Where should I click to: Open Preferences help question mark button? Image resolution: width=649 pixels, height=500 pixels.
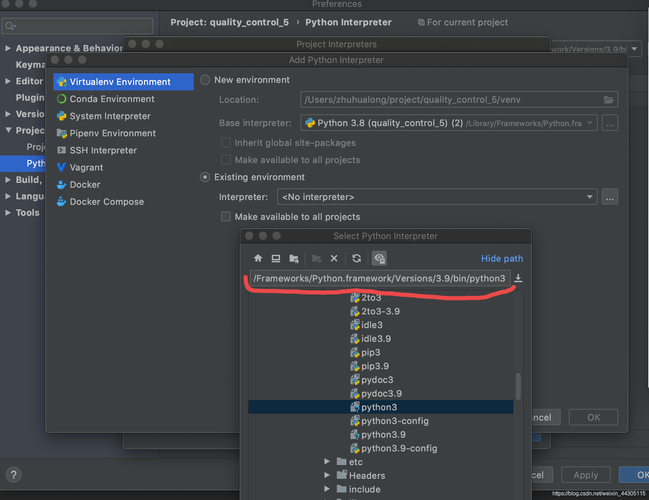coord(14,475)
